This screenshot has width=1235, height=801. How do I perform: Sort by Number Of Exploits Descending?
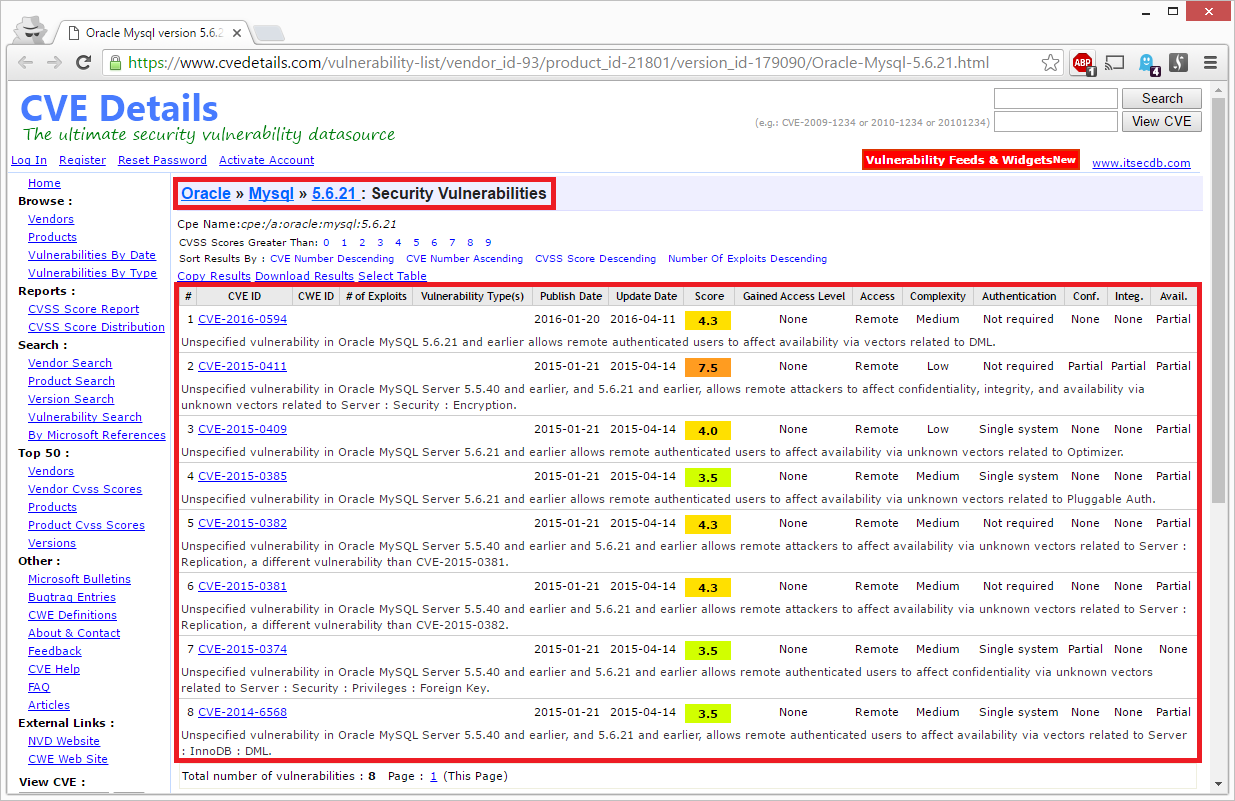click(x=747, y=258)
